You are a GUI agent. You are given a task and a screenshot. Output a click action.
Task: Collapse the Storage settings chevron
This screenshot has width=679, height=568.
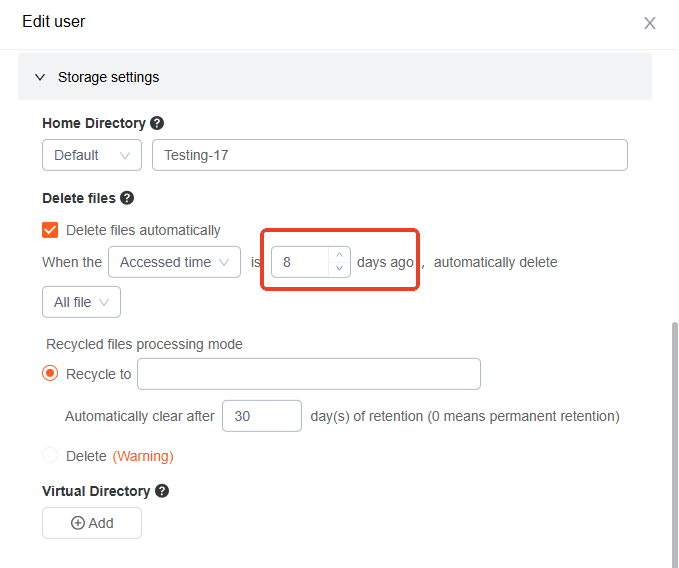pyautogui.click(x=40, y=77)
